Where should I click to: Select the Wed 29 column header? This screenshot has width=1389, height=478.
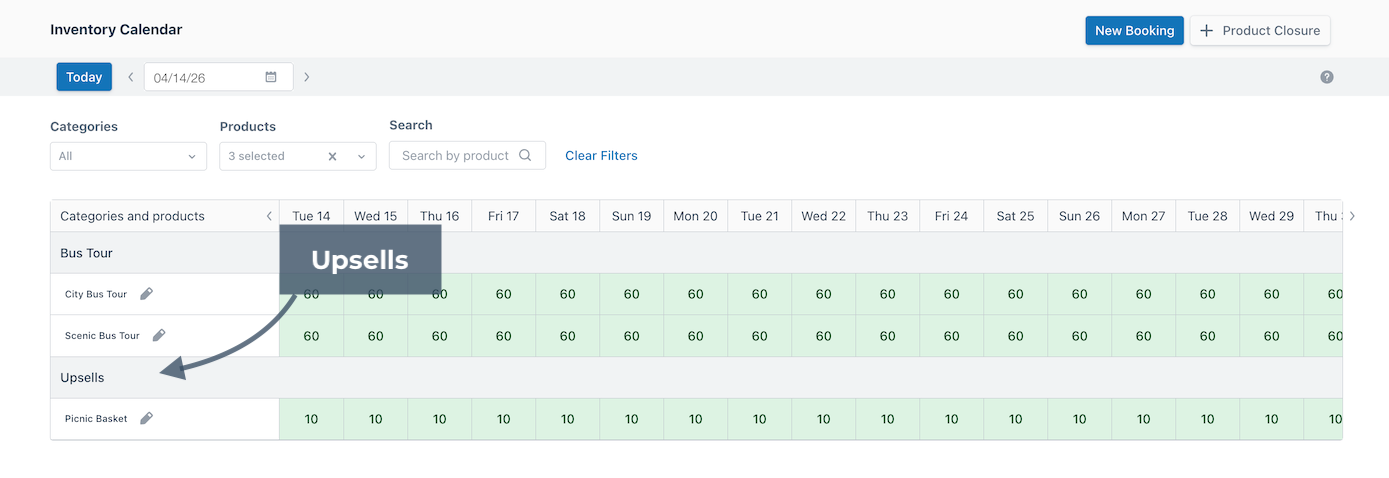point(1271,216)
